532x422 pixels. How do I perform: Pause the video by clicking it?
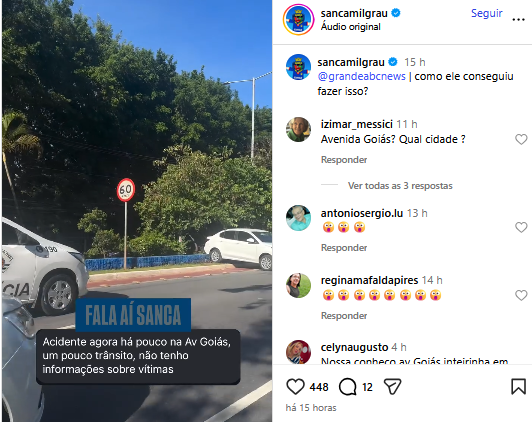click(137, 170)
